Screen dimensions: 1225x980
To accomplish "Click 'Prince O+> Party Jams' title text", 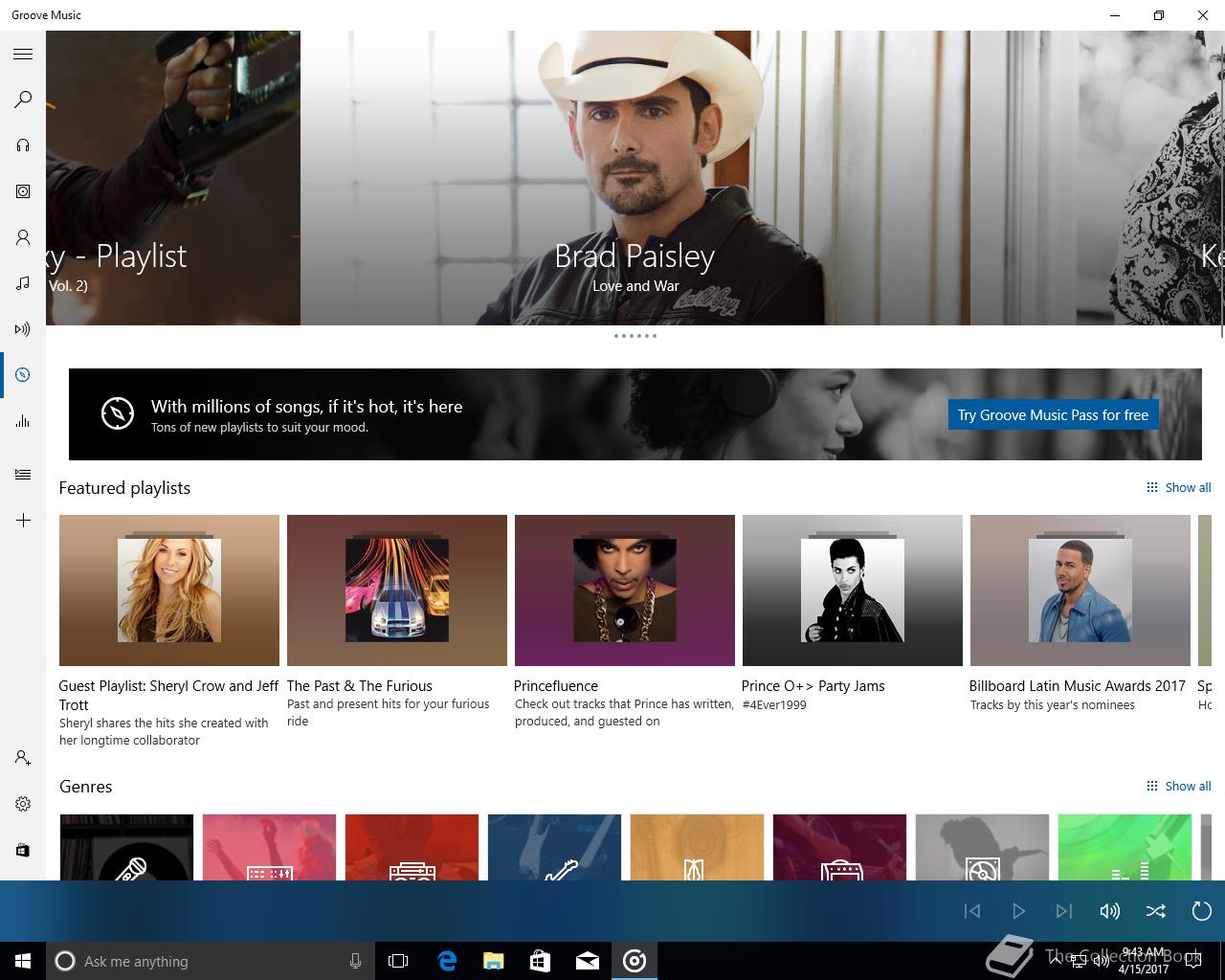I will (813, 686).
